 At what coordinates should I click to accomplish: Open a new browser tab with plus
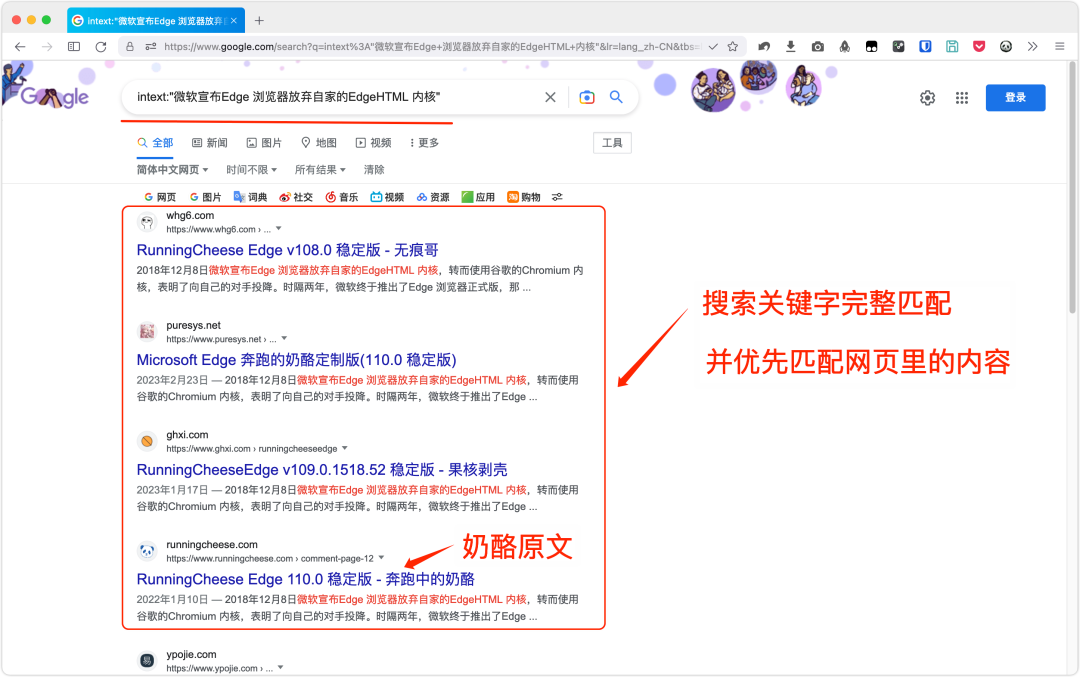(259, 21)
